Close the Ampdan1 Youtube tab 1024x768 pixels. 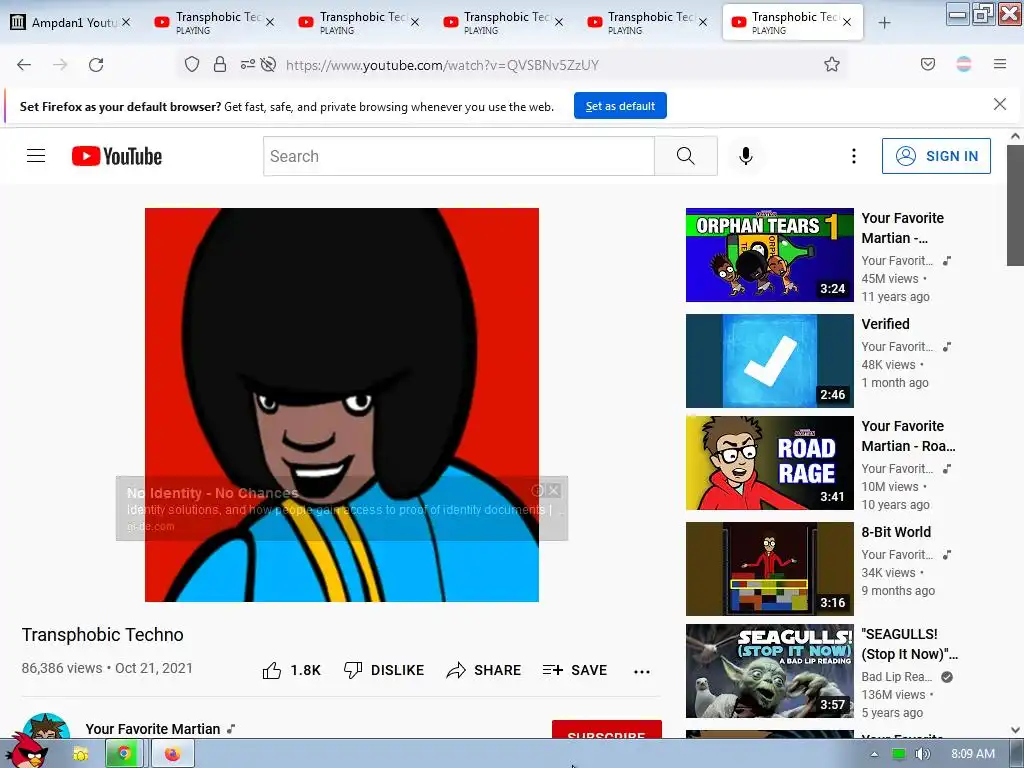[126, 22]
